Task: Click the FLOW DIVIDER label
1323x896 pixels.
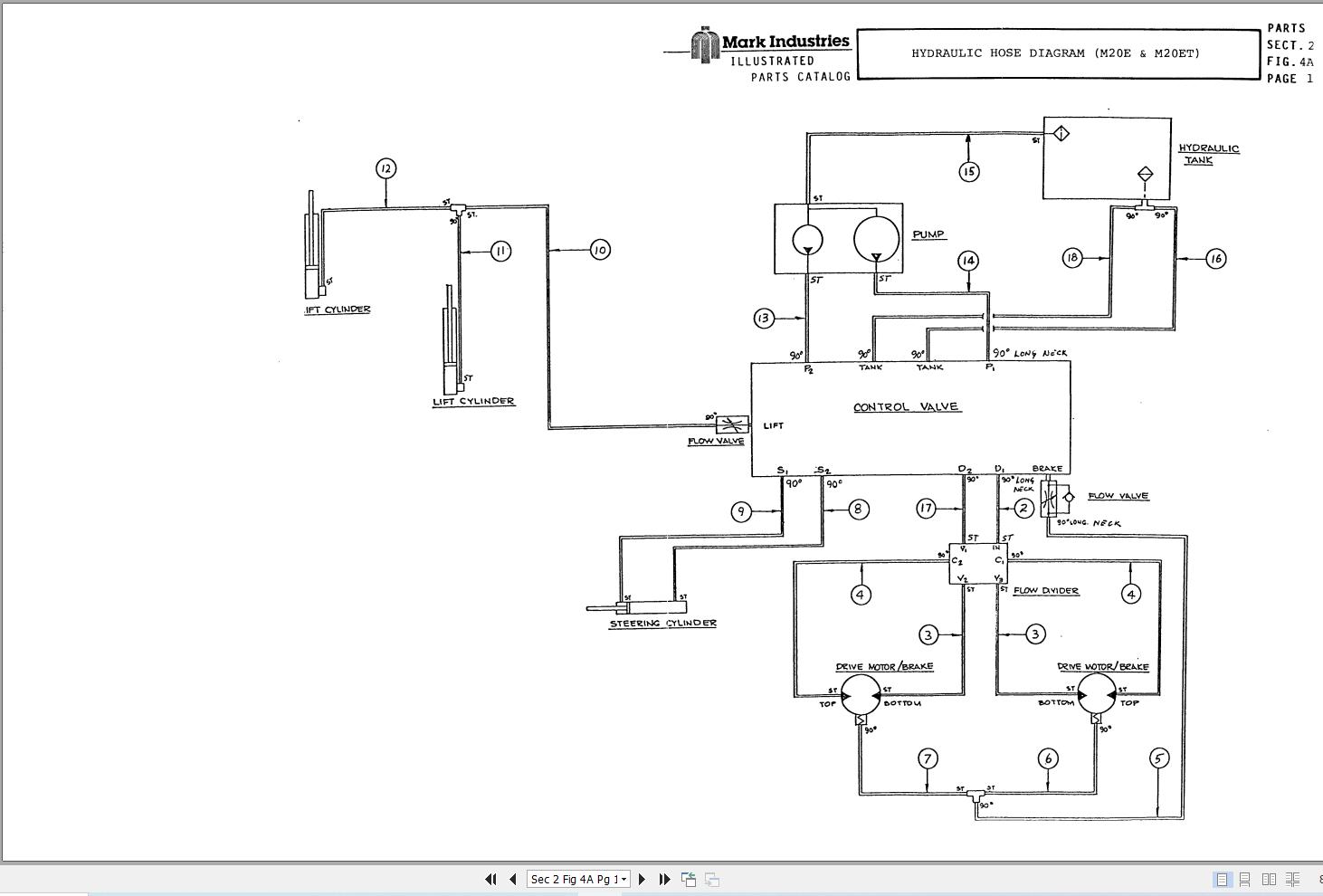Action: click(x=1046, y=591)
